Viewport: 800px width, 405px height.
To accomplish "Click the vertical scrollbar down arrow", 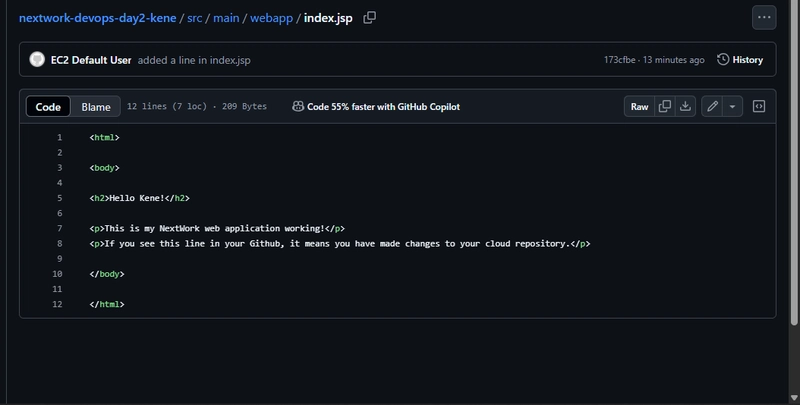I will 794,398.
